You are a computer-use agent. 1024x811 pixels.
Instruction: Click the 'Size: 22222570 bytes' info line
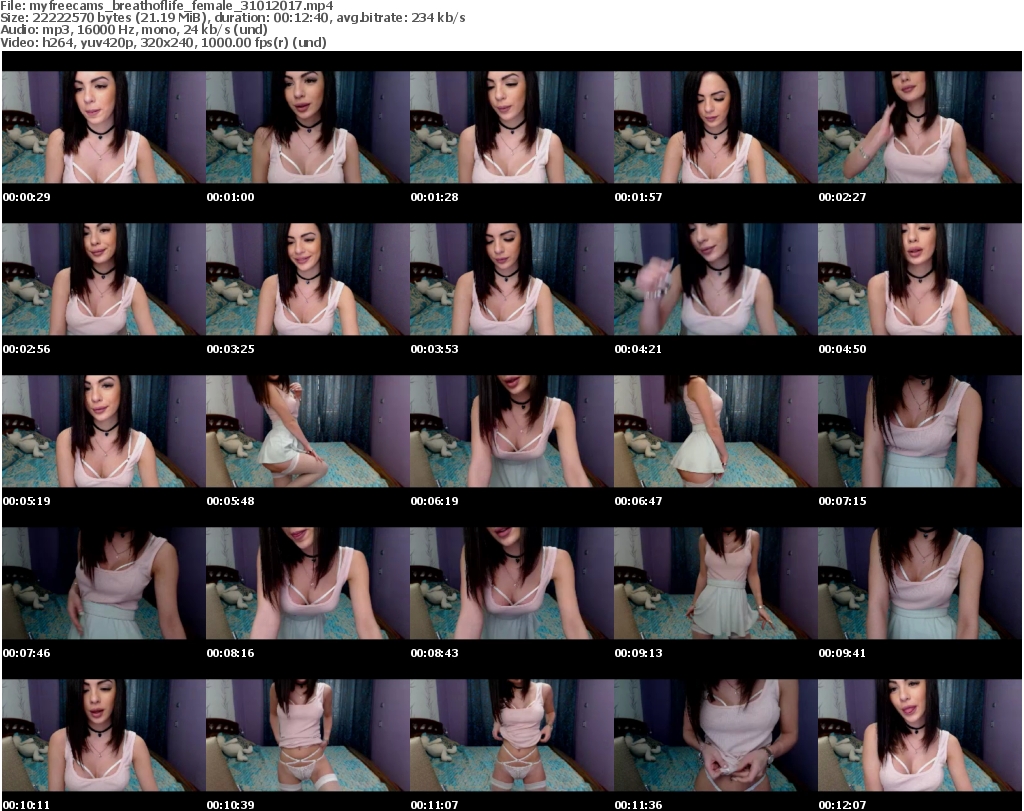(233, 18)
